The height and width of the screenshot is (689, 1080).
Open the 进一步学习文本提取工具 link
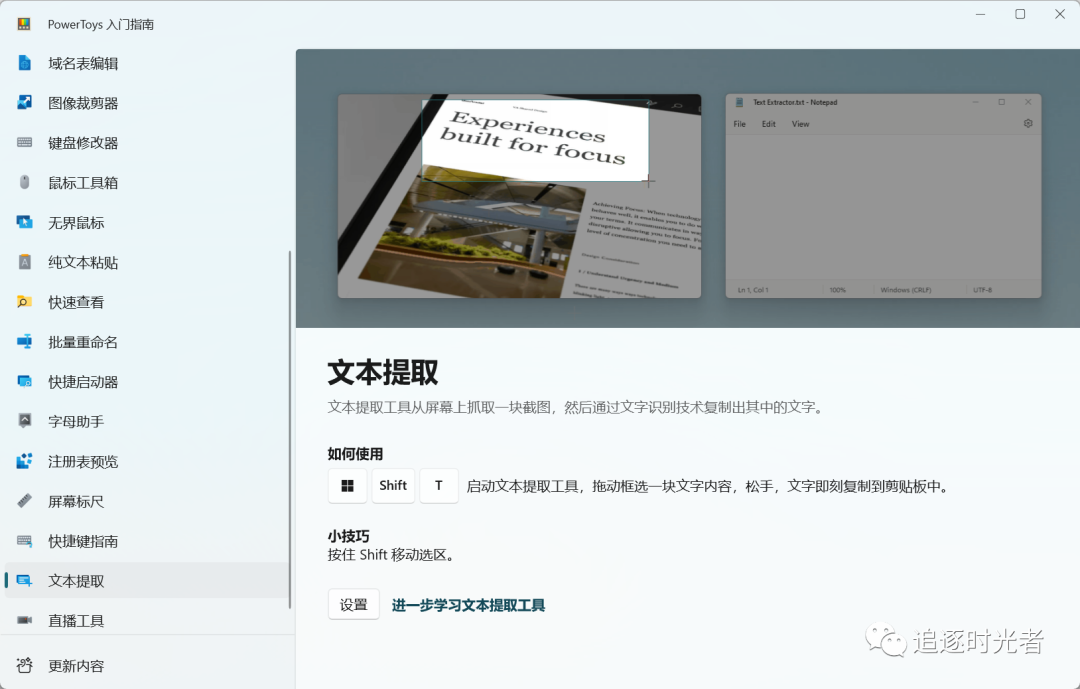click(x=467, y=605)
